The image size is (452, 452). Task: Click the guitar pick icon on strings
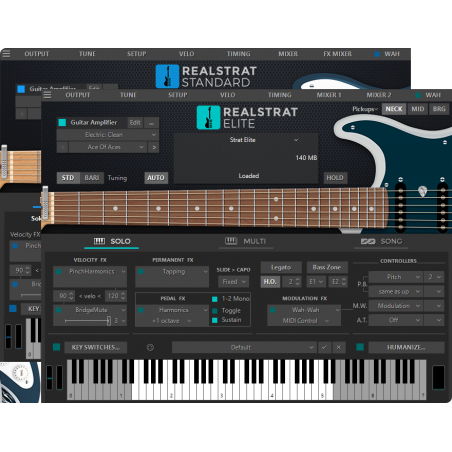(422, 191)
